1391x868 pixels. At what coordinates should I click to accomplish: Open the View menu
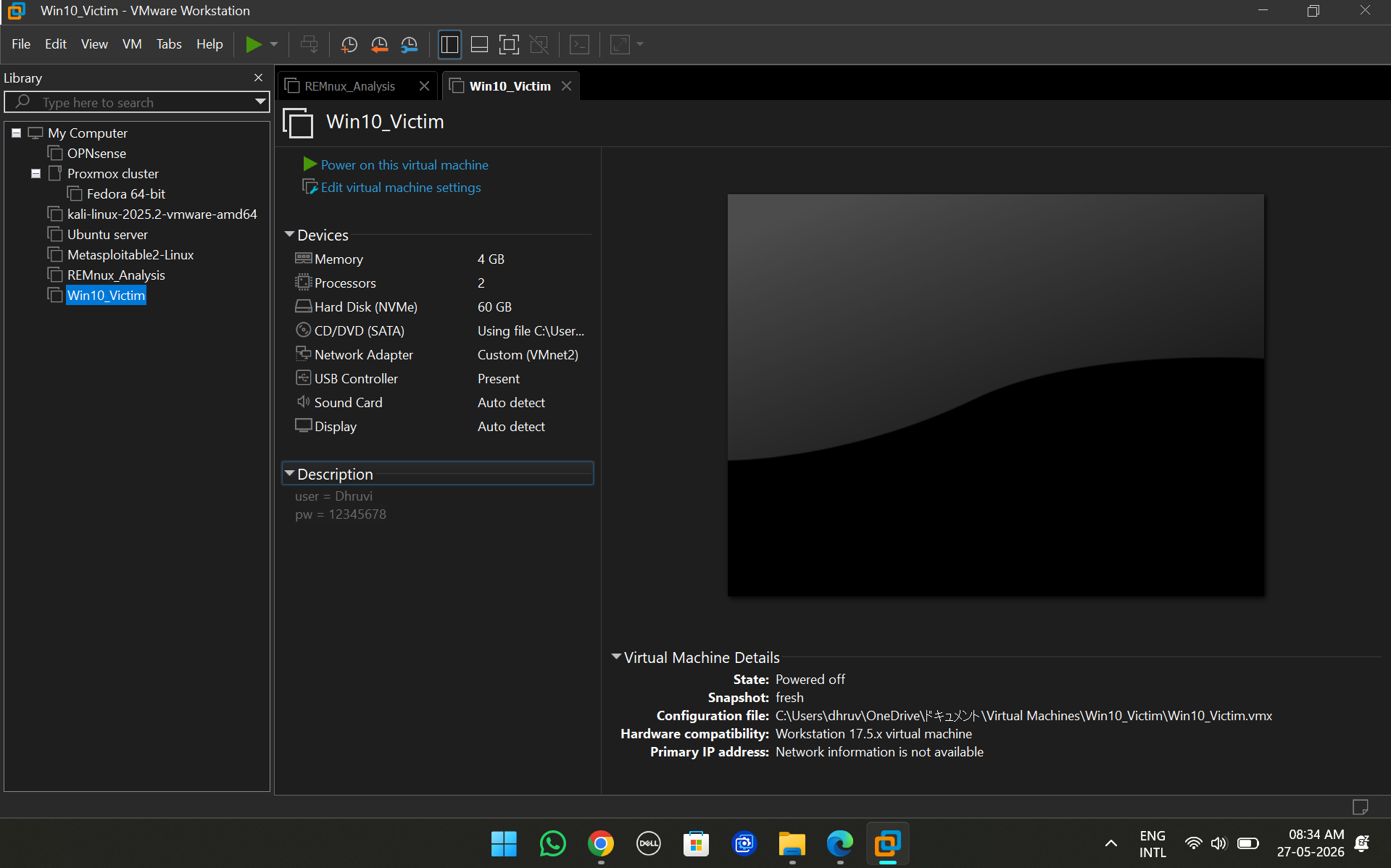94,44
